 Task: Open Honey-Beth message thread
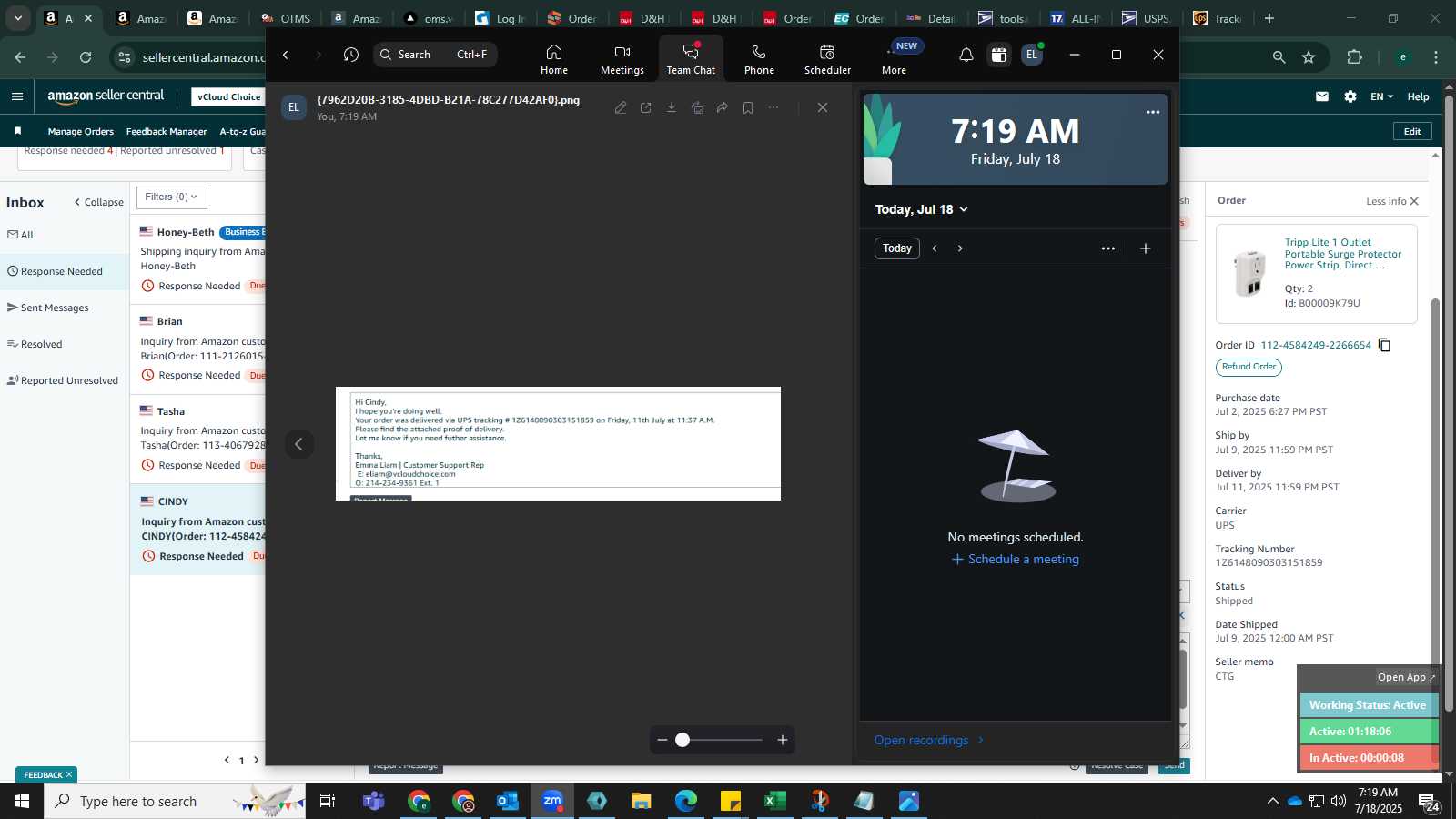[198, 259]
